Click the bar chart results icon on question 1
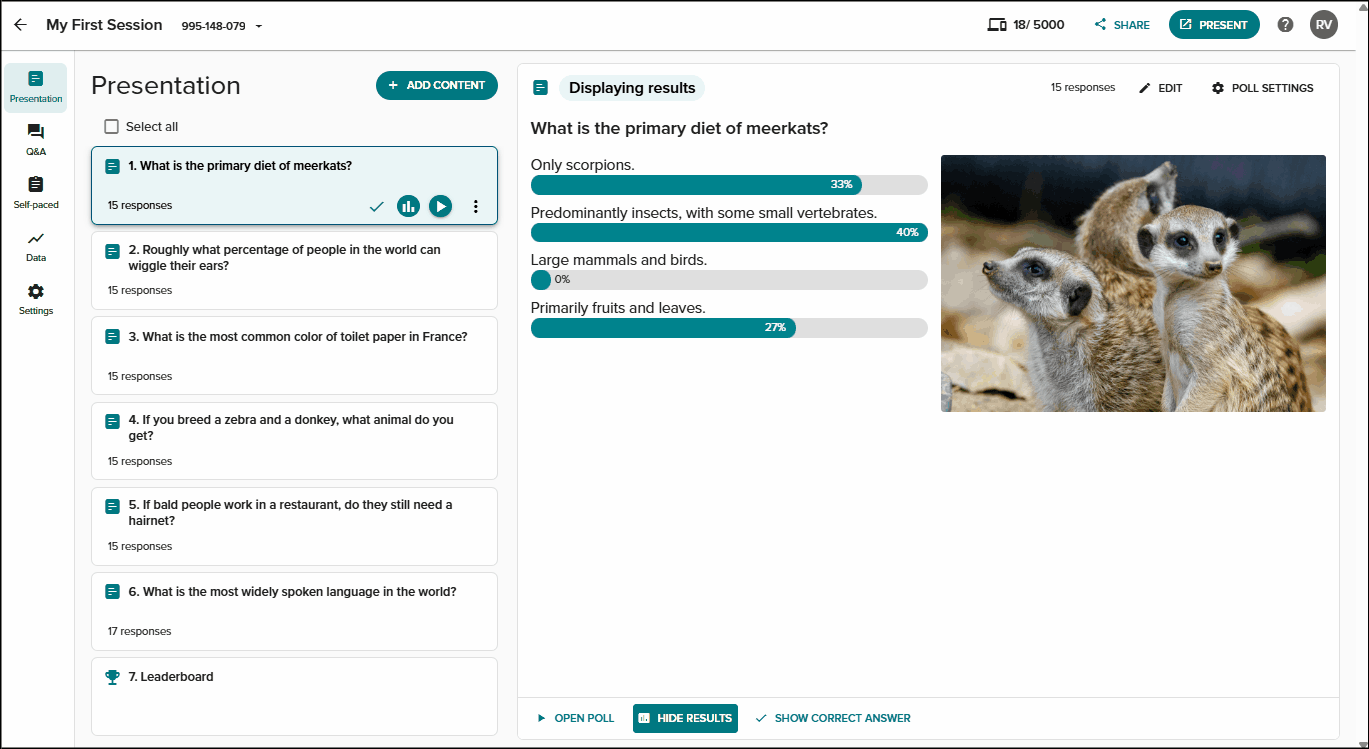 click(408, 206)
